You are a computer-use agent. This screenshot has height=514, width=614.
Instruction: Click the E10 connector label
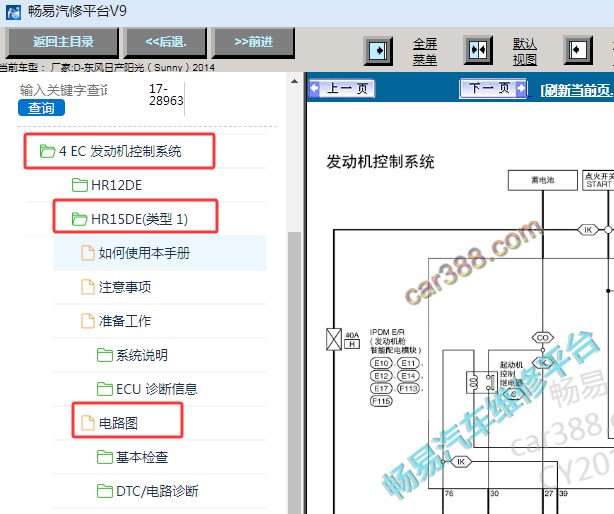click(381, 363)
